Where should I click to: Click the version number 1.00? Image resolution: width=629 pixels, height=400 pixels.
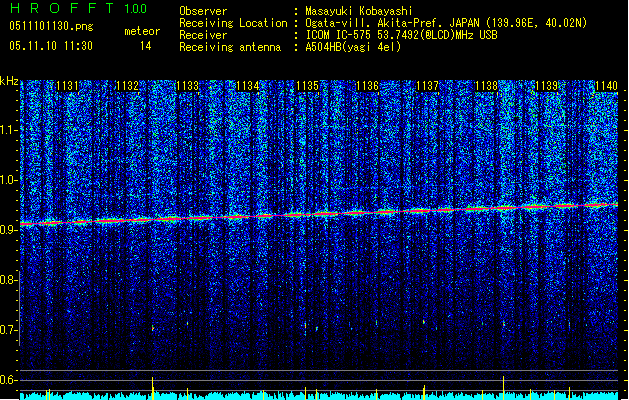click(x=134, y=9)
